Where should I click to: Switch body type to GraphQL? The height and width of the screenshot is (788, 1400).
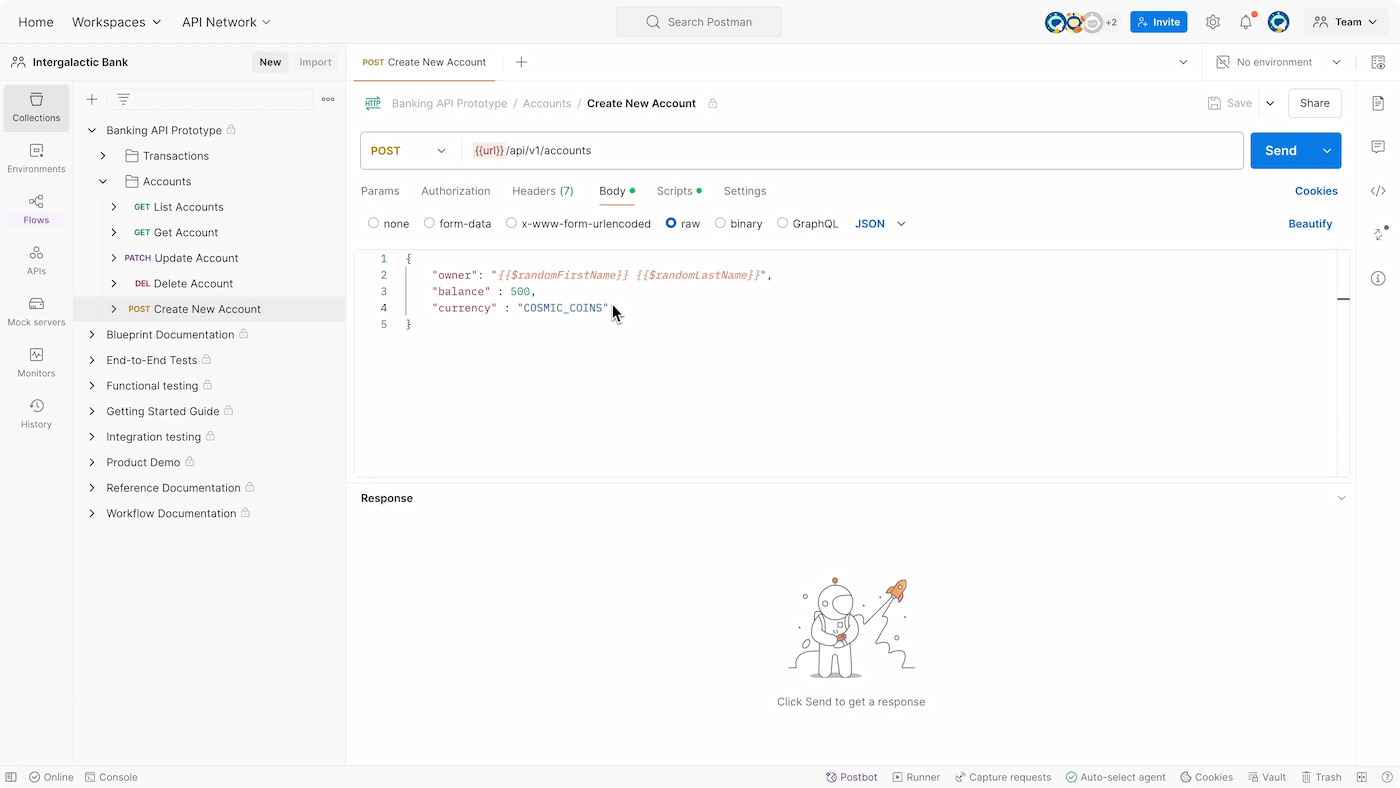782,223
